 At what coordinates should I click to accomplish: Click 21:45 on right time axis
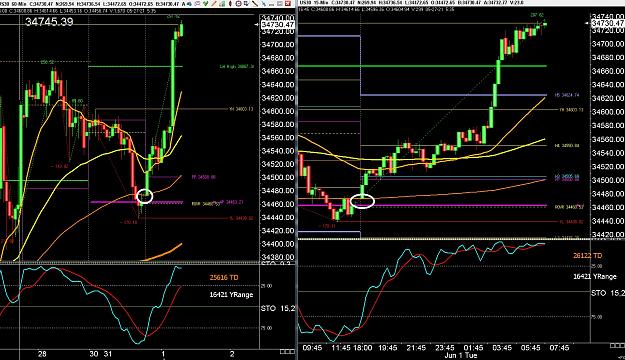point(416,348)
